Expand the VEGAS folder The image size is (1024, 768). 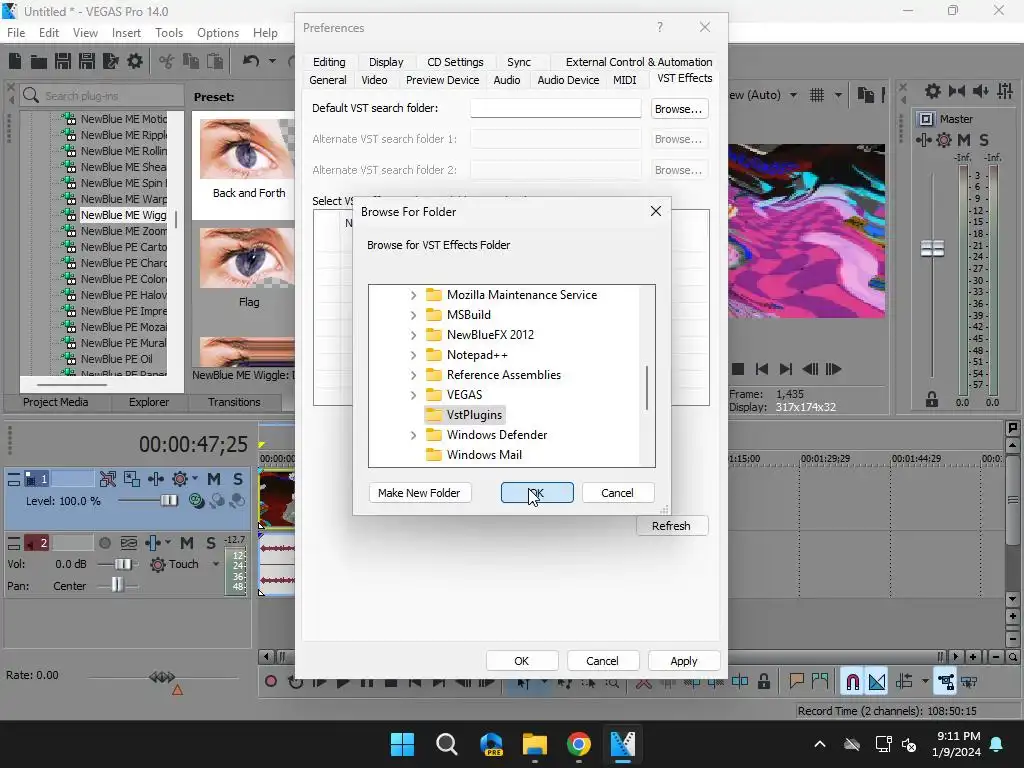413,395
